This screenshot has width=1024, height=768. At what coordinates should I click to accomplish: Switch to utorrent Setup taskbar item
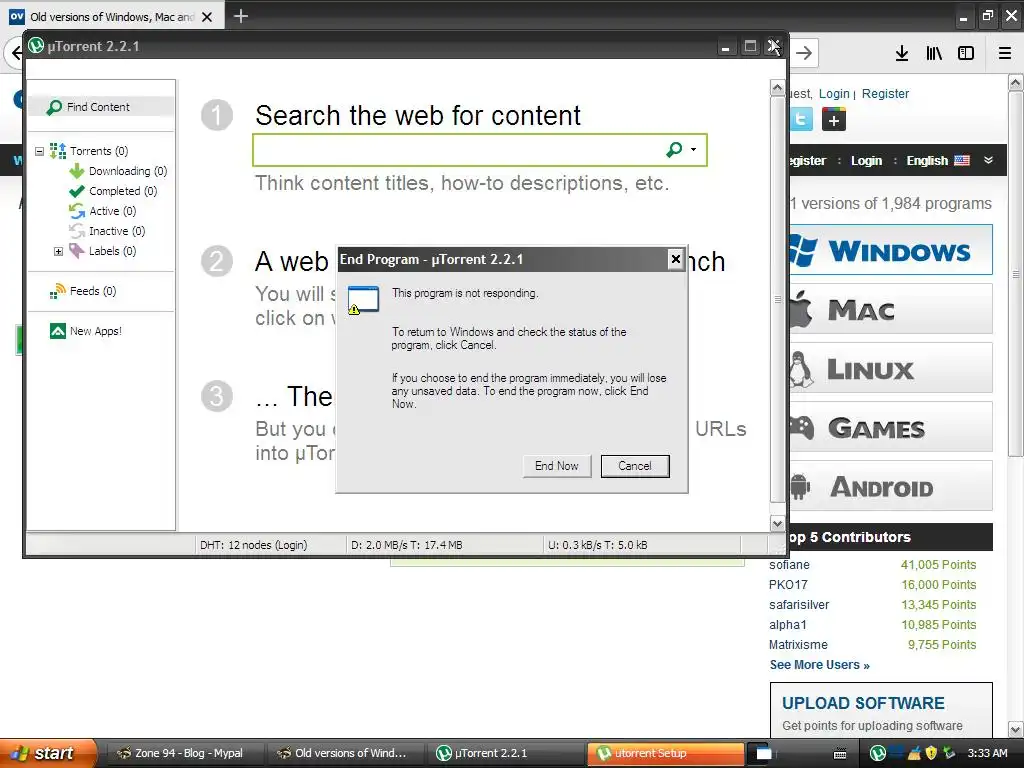pyautogui.click(x=665, y=753)
